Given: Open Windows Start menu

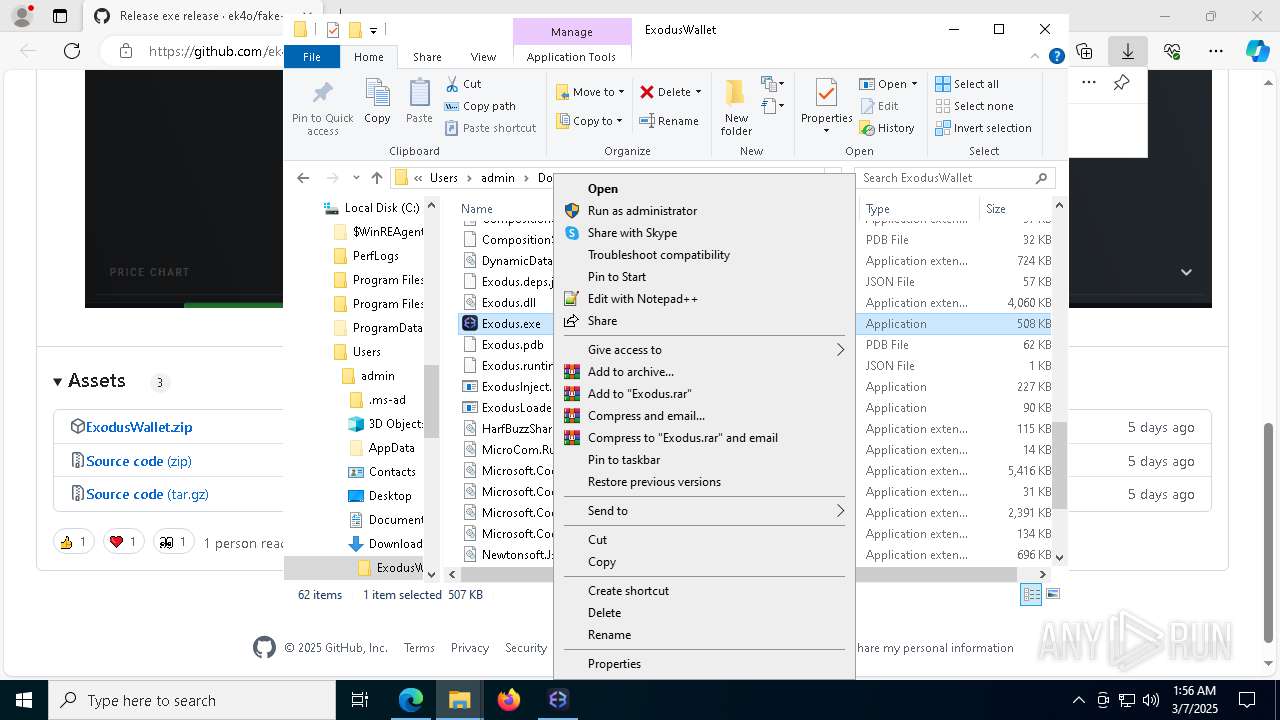Looking at the screenshot, I should (x=24, y=700).
